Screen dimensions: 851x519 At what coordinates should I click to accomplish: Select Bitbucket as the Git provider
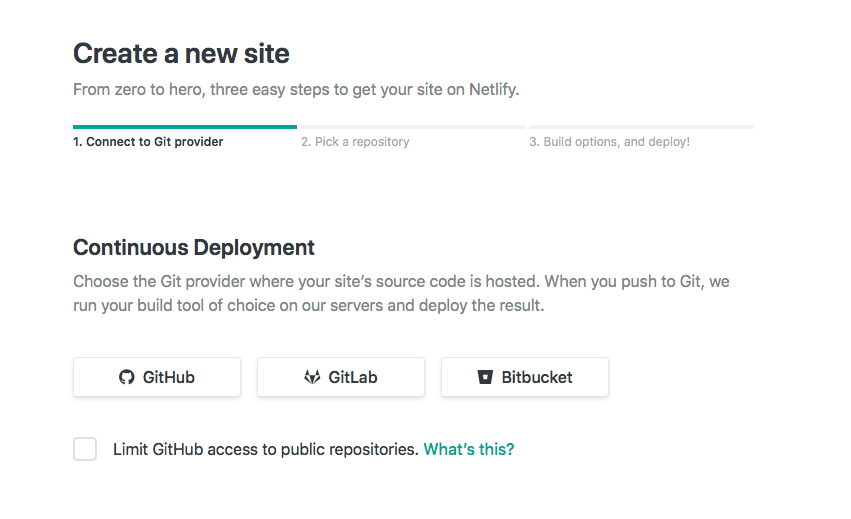[525, 377]
